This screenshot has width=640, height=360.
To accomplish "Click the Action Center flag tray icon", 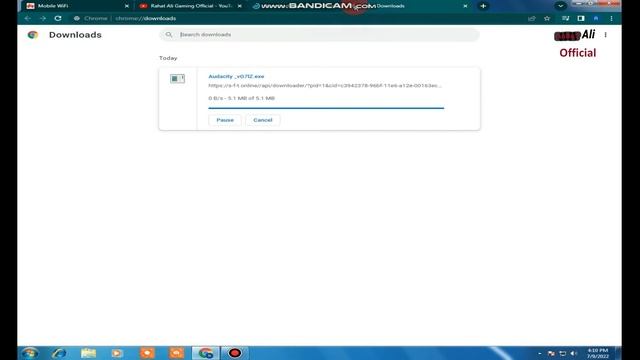I will click(551, 353).
